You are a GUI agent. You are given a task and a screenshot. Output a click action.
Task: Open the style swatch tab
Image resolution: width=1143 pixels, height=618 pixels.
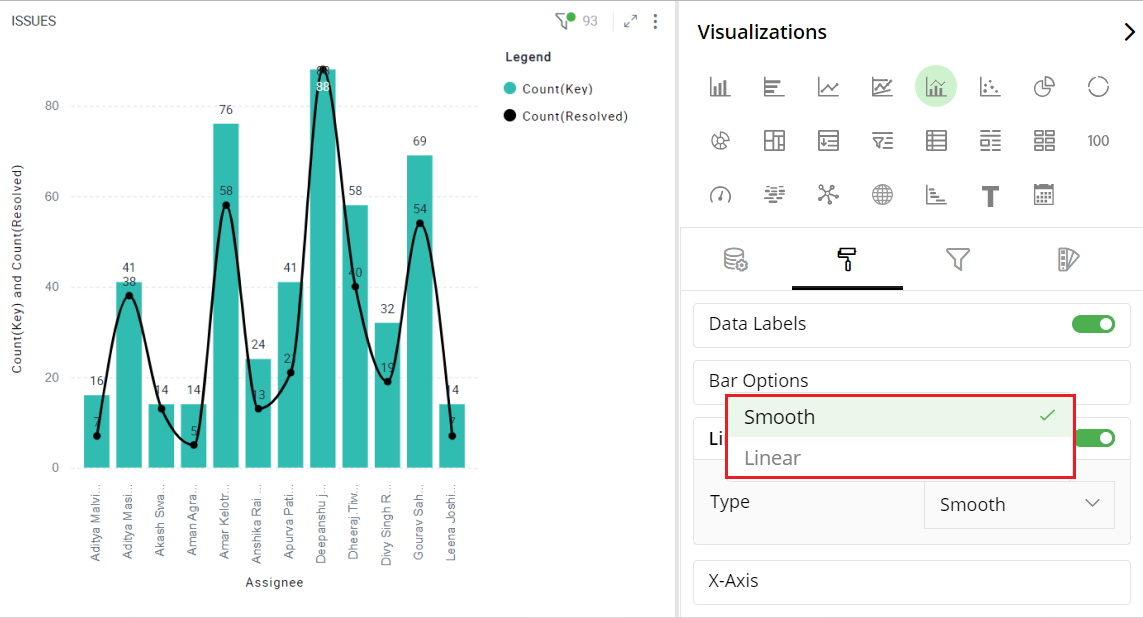pos(1068,259)
